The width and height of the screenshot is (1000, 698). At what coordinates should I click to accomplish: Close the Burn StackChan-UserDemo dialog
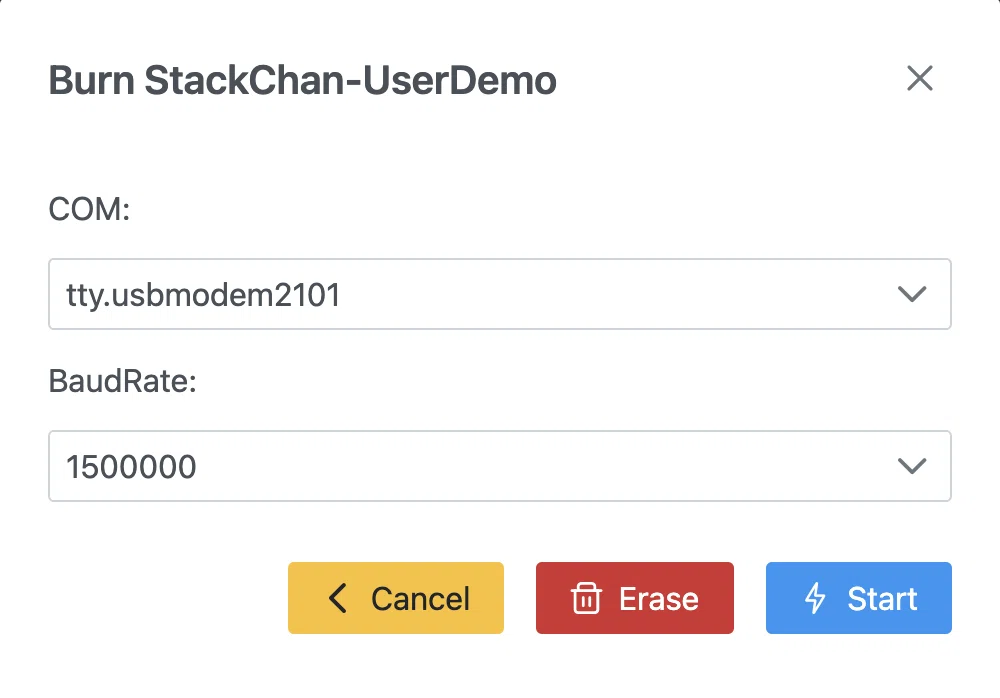[920, 78]
